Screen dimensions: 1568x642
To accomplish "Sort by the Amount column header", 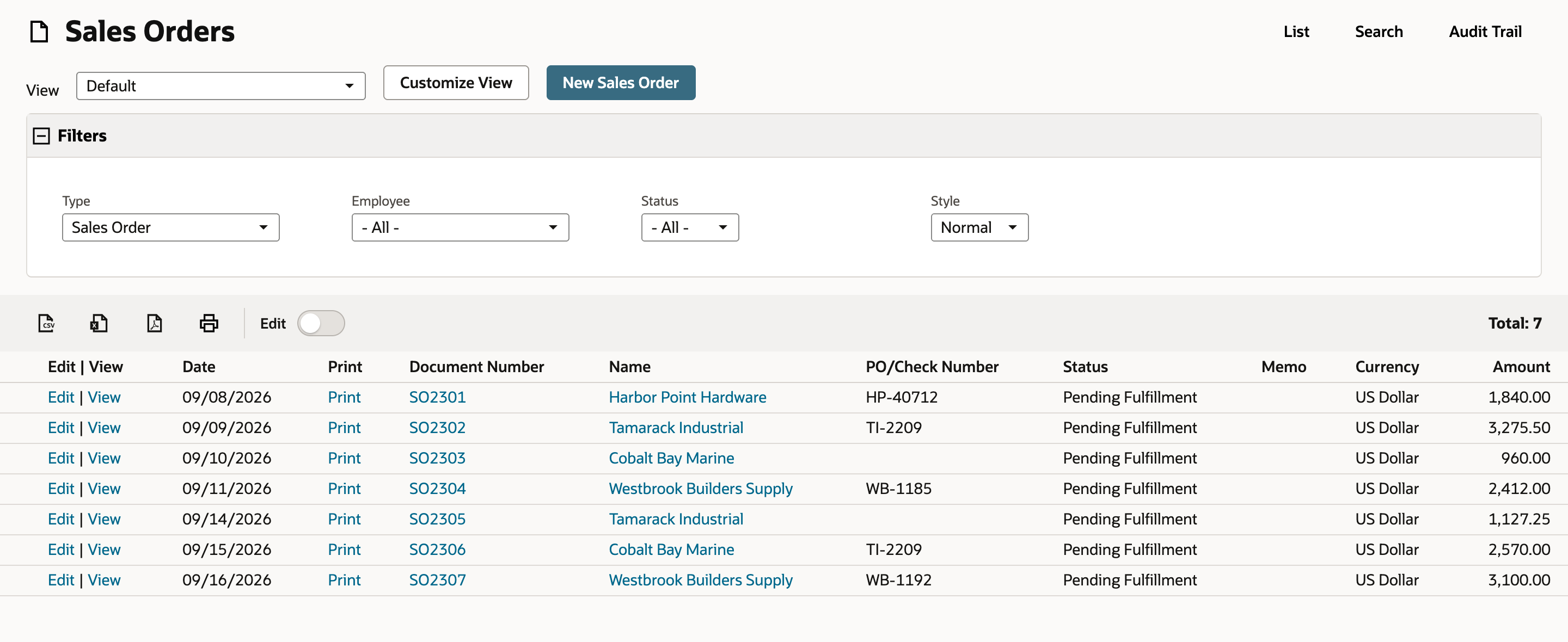I will pyautogui.click(x=1521, y=367).
